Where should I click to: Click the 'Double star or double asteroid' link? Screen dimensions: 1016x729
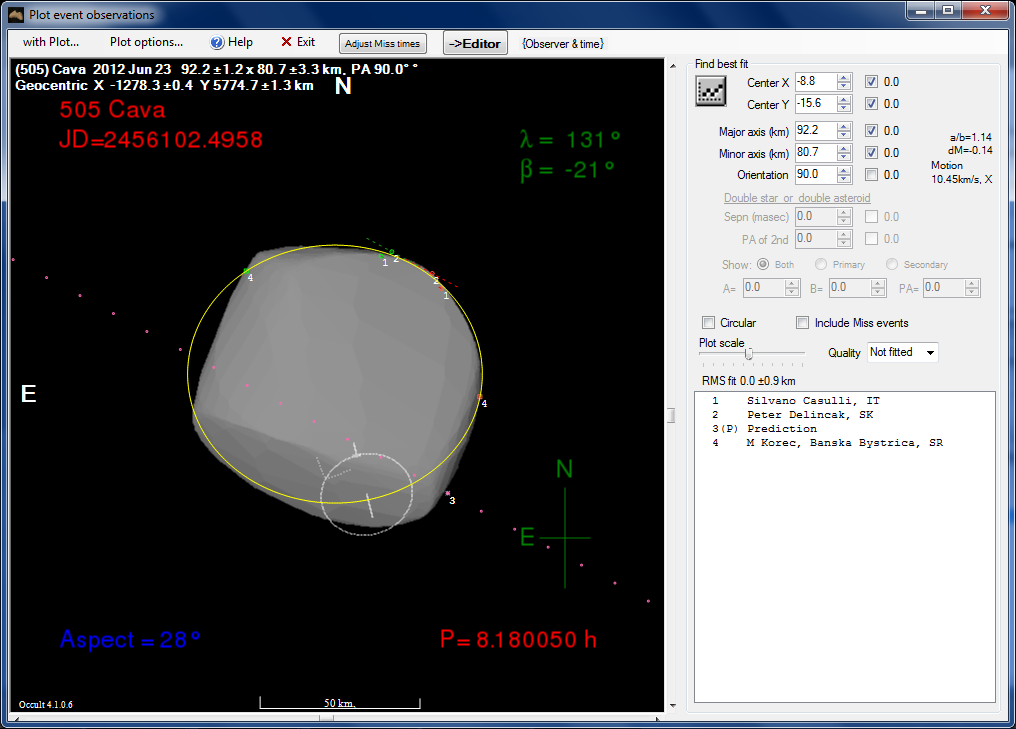[797, 198]
